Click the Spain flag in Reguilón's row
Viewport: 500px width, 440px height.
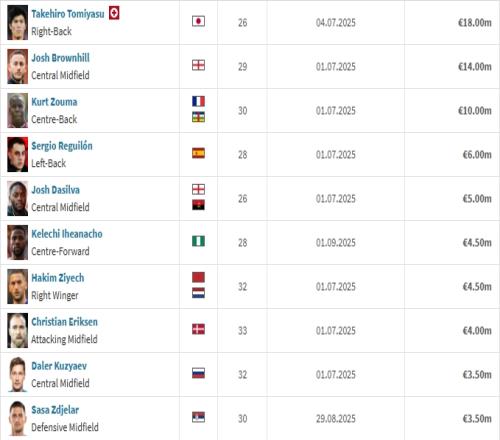click(198, 153)
